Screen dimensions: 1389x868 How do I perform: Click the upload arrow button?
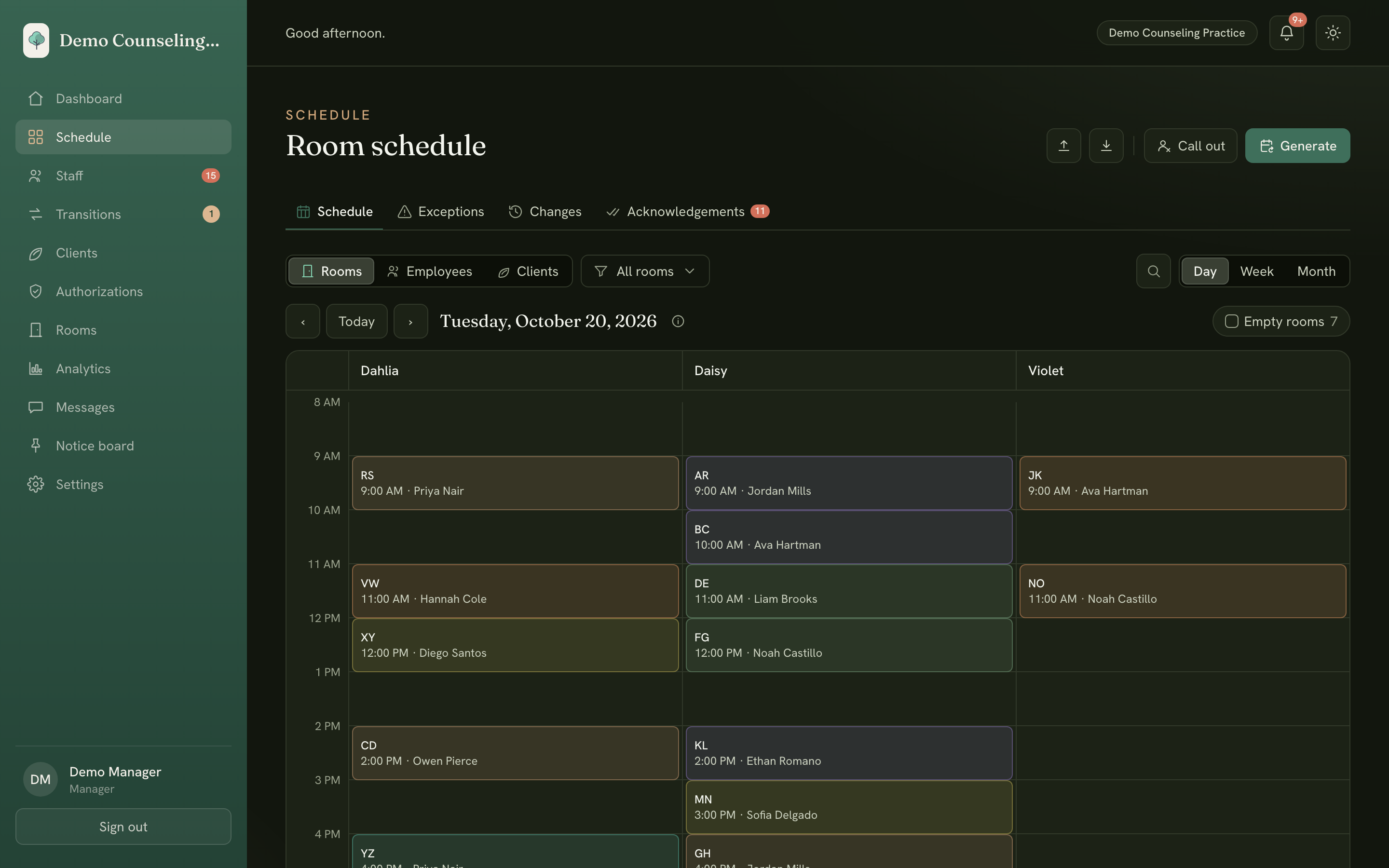1063,146
